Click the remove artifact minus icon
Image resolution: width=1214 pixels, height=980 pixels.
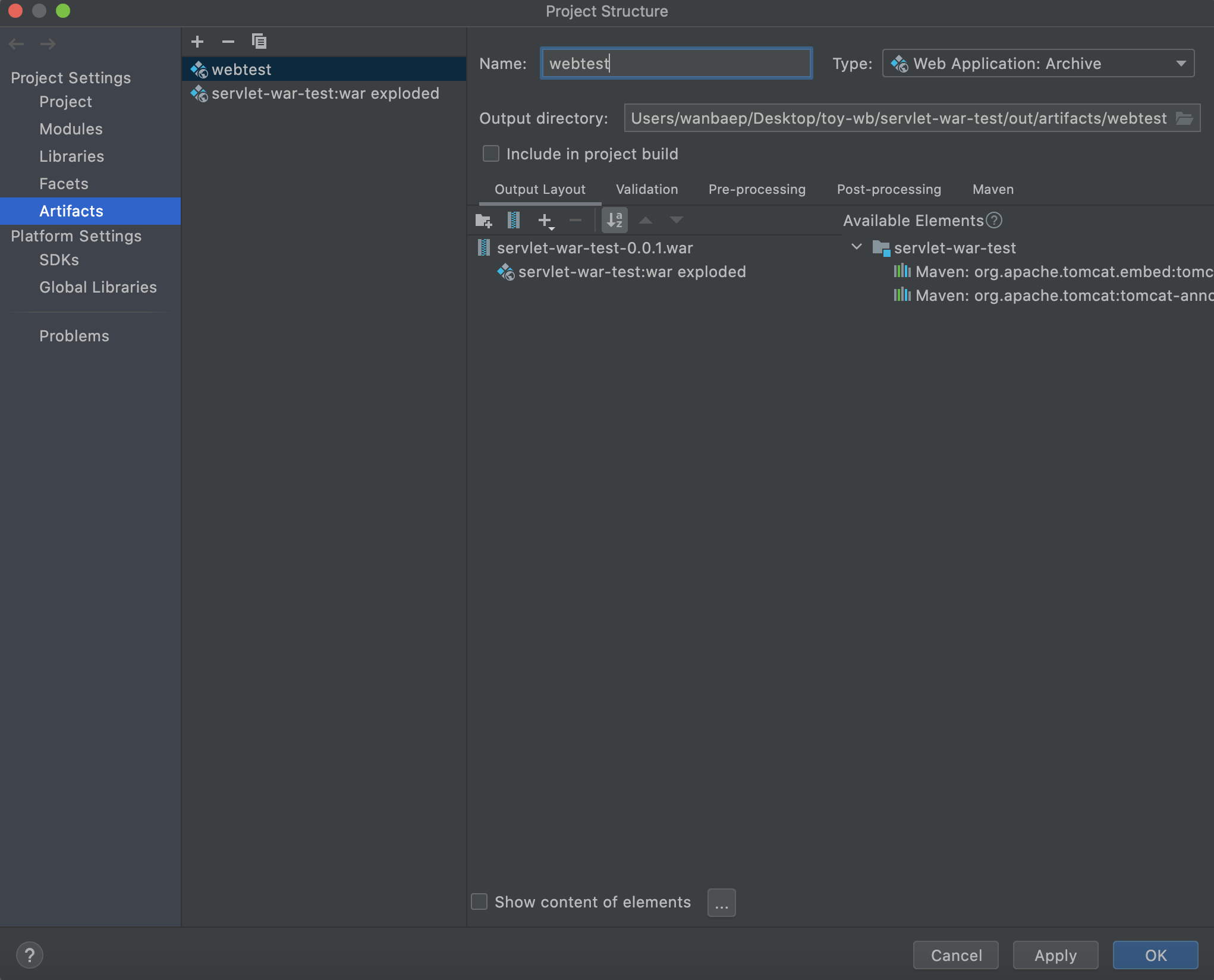pos(228,42)
